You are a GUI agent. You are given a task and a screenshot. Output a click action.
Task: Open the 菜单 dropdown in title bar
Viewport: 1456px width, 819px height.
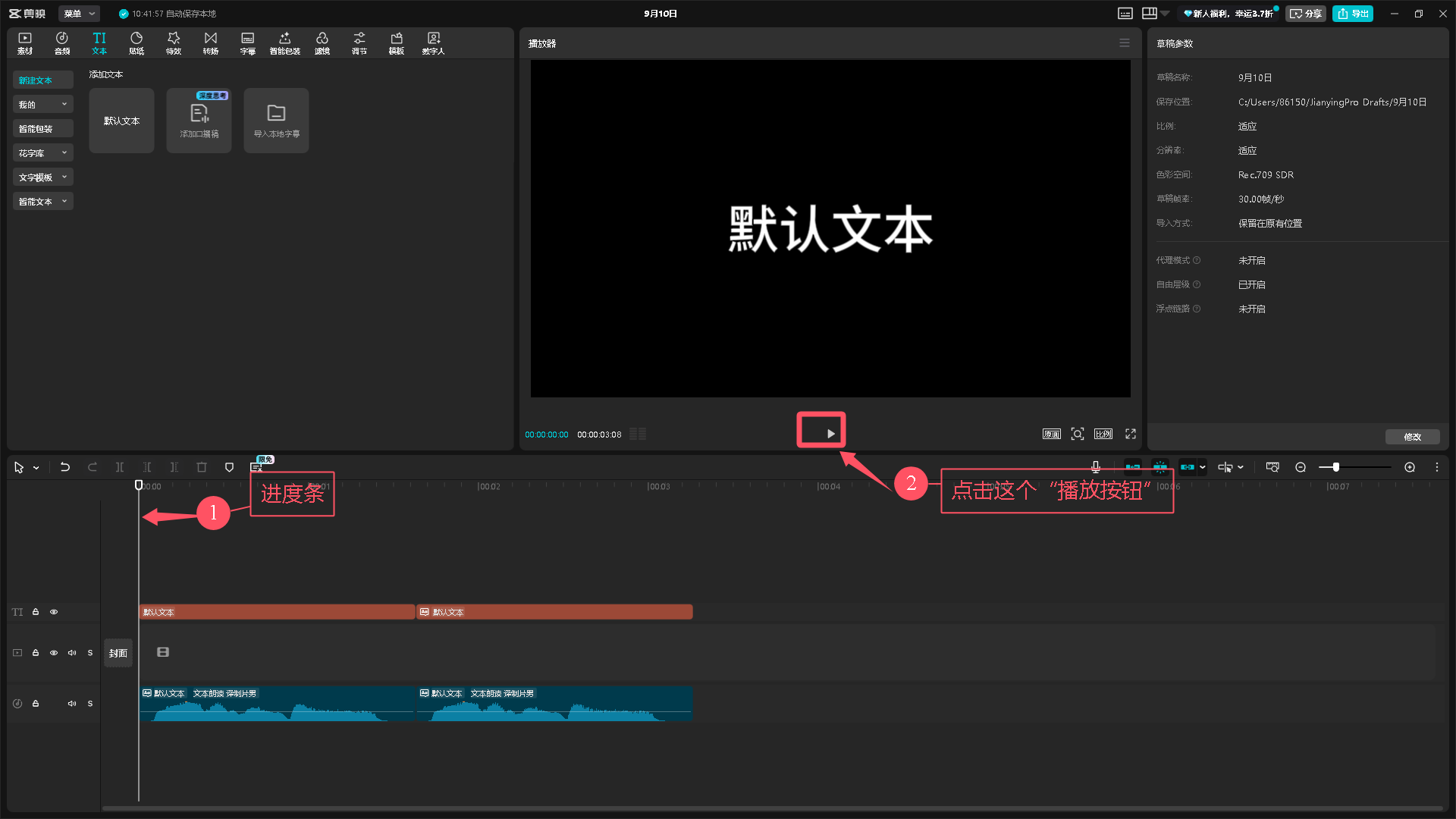(79, 14)
